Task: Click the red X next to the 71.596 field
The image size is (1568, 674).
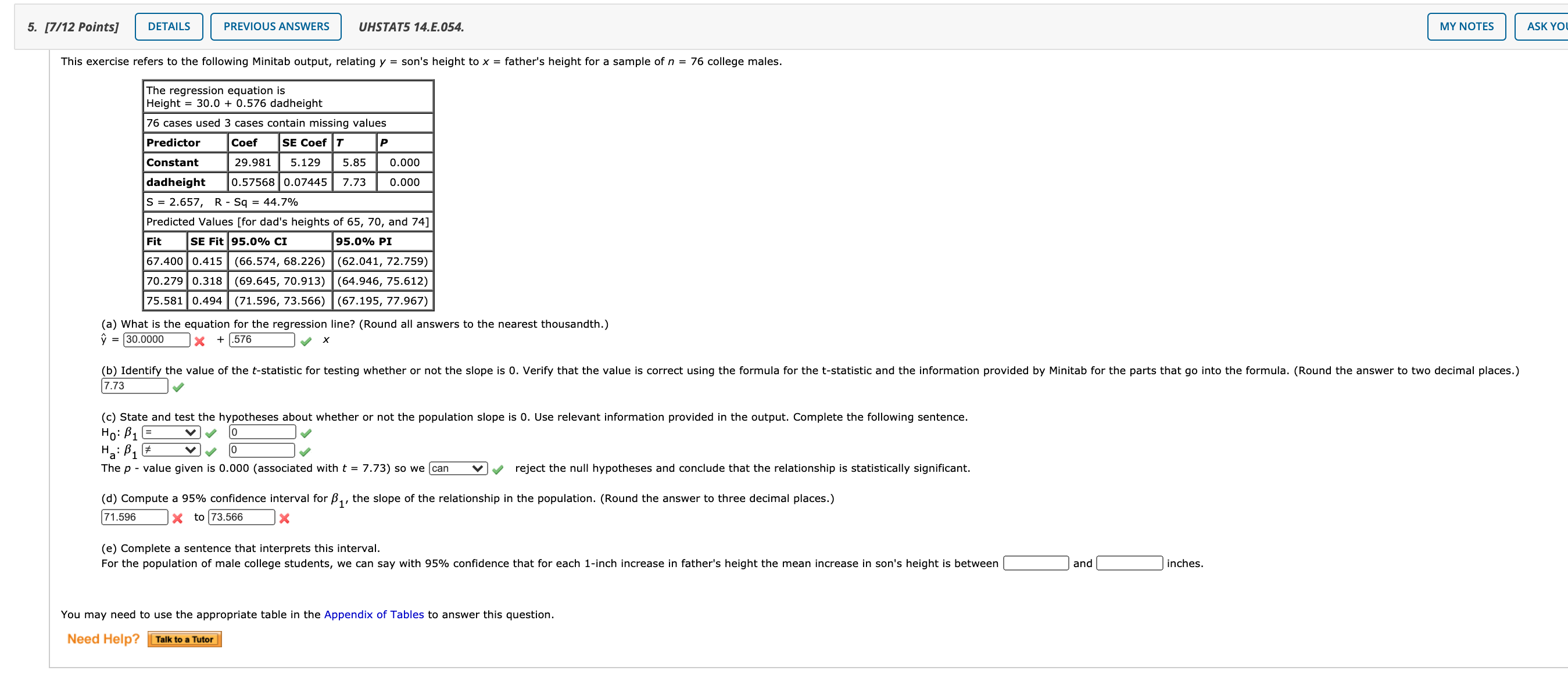Action: 177,518
